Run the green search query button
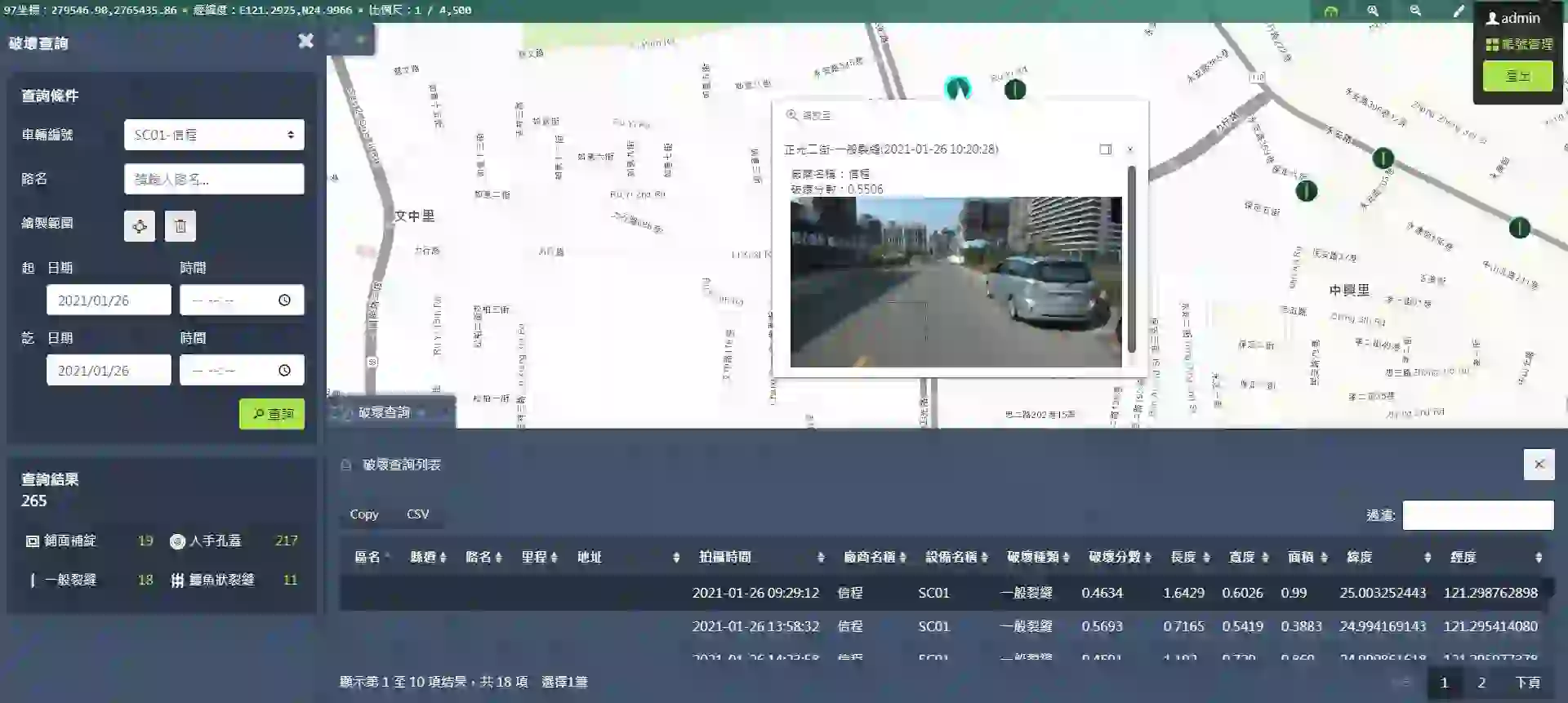1568x703 pixels. tap(272, 414)
